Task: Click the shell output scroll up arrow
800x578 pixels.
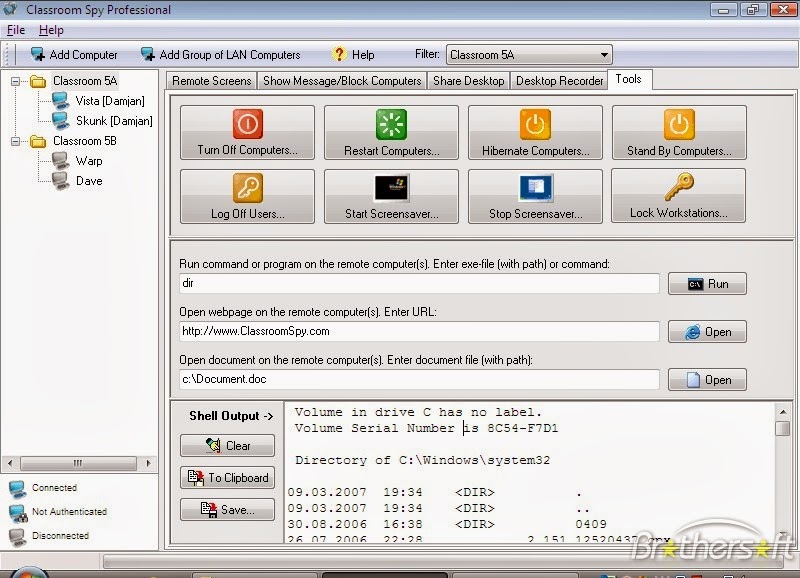Action: click(x=783, y=411)
